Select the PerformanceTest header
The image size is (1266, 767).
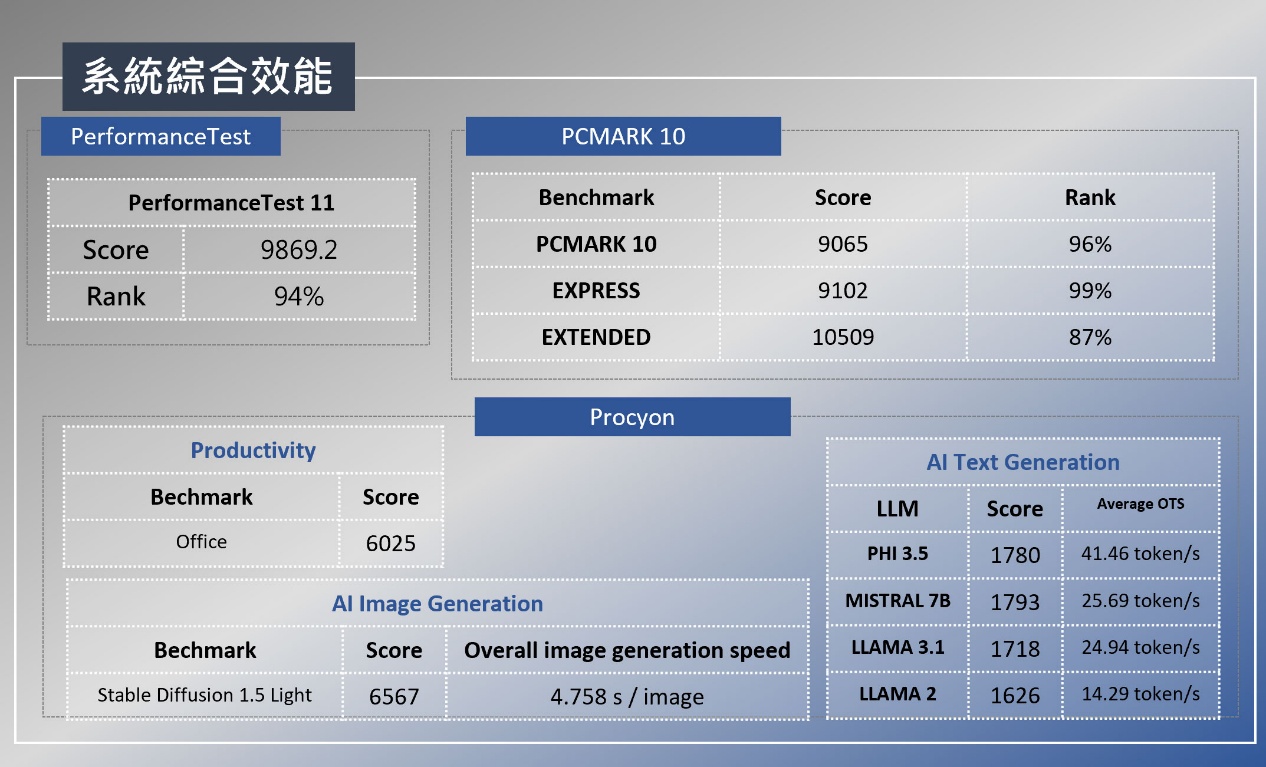(x=160, y=136)
